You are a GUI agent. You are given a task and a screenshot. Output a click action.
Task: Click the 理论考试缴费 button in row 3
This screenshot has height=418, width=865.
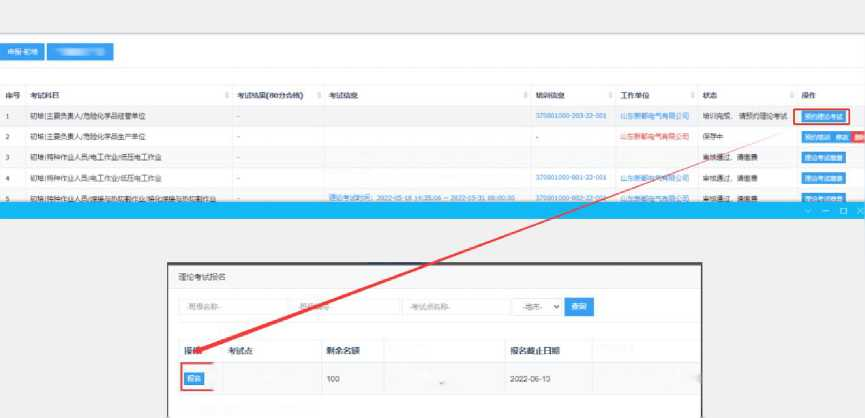(x=823, y=158)
